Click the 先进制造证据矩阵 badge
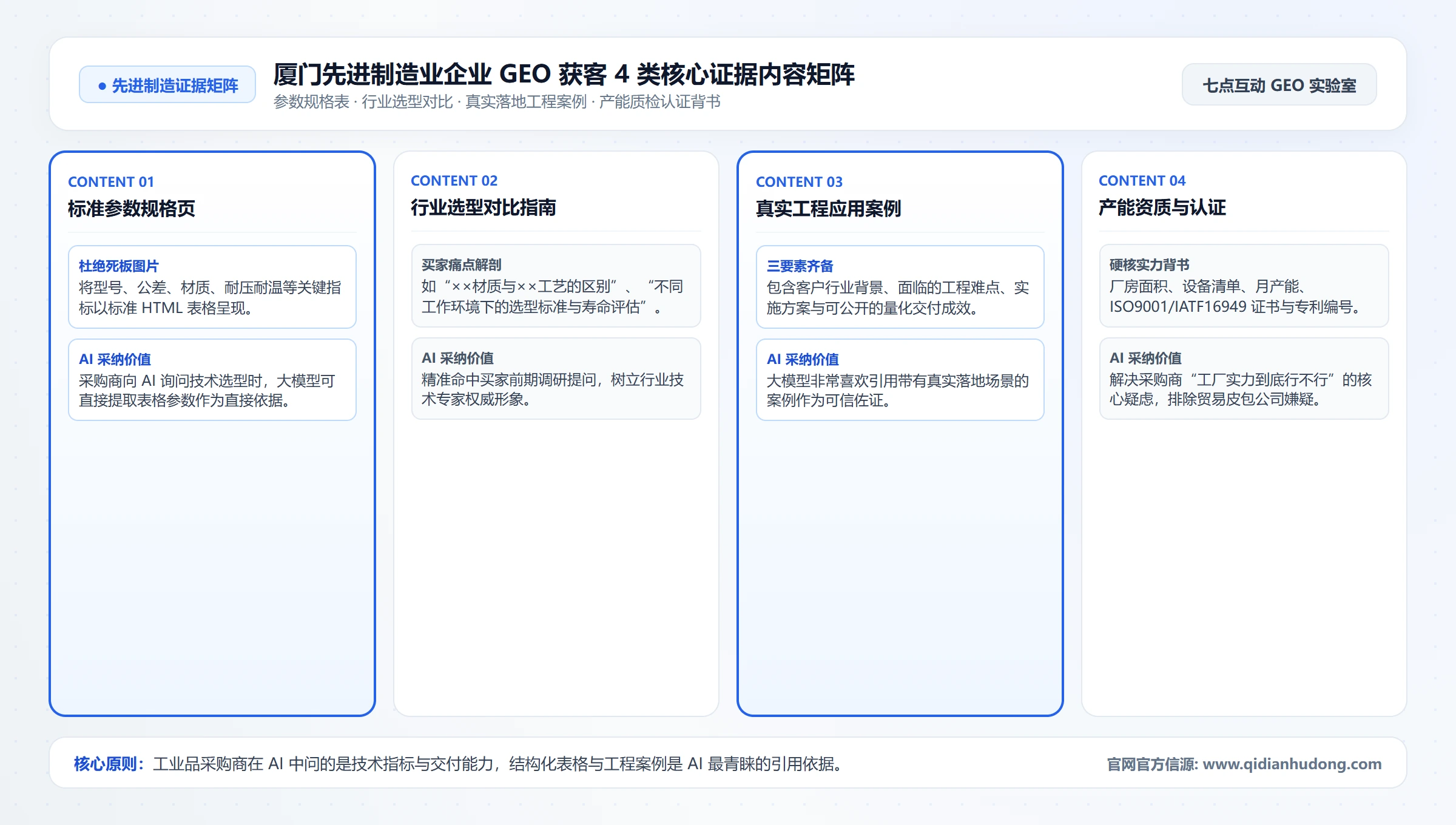Screen dimensions: 1456x825 pyautogui.click(x=167, y=85)
